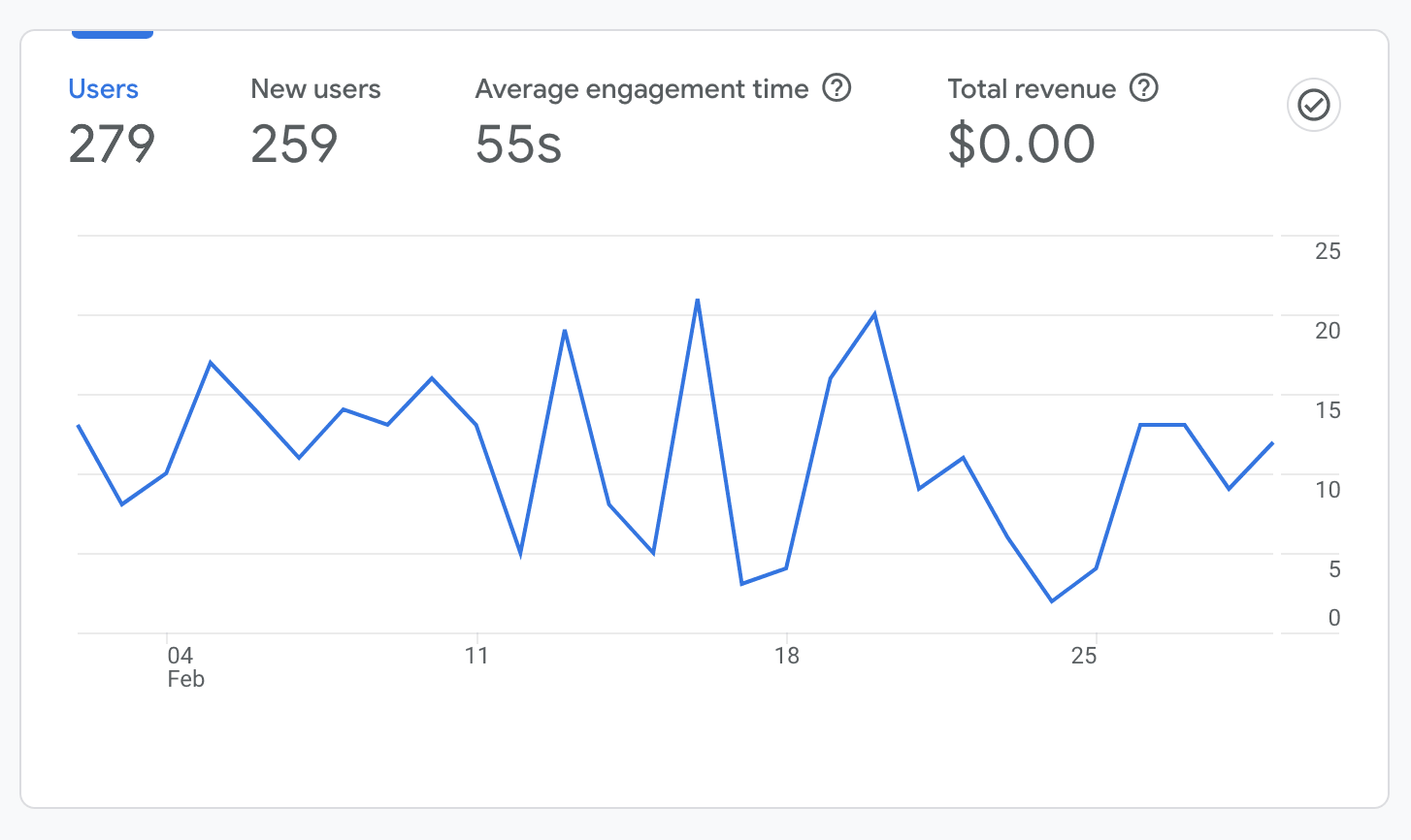Click the 0 value on the y-axis

click(1334, 618)
